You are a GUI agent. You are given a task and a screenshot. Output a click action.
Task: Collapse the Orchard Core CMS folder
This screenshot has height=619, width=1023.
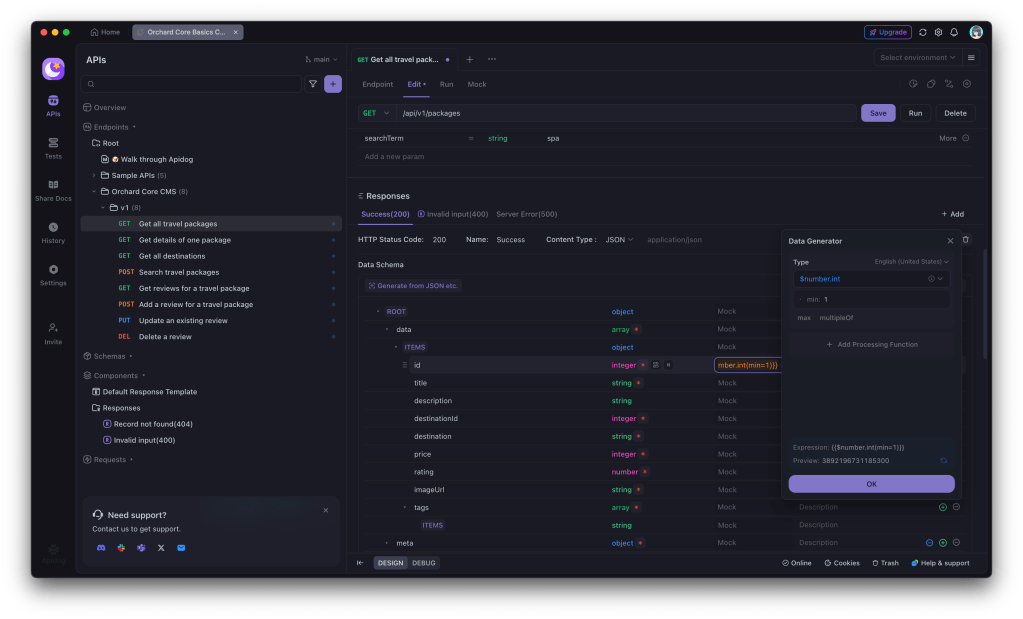tap(94, 191)
